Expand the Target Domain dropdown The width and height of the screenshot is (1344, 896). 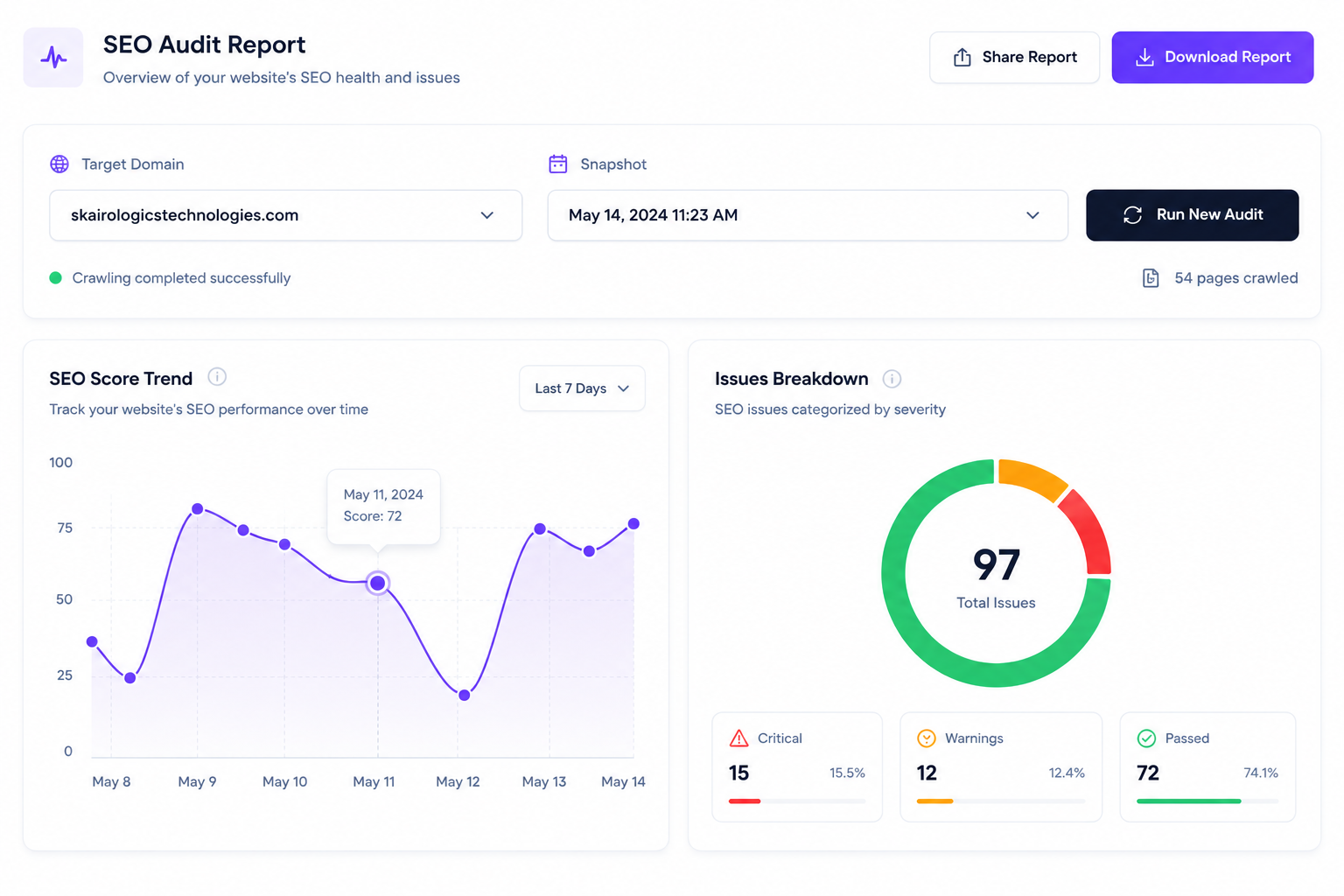[286, 215]
